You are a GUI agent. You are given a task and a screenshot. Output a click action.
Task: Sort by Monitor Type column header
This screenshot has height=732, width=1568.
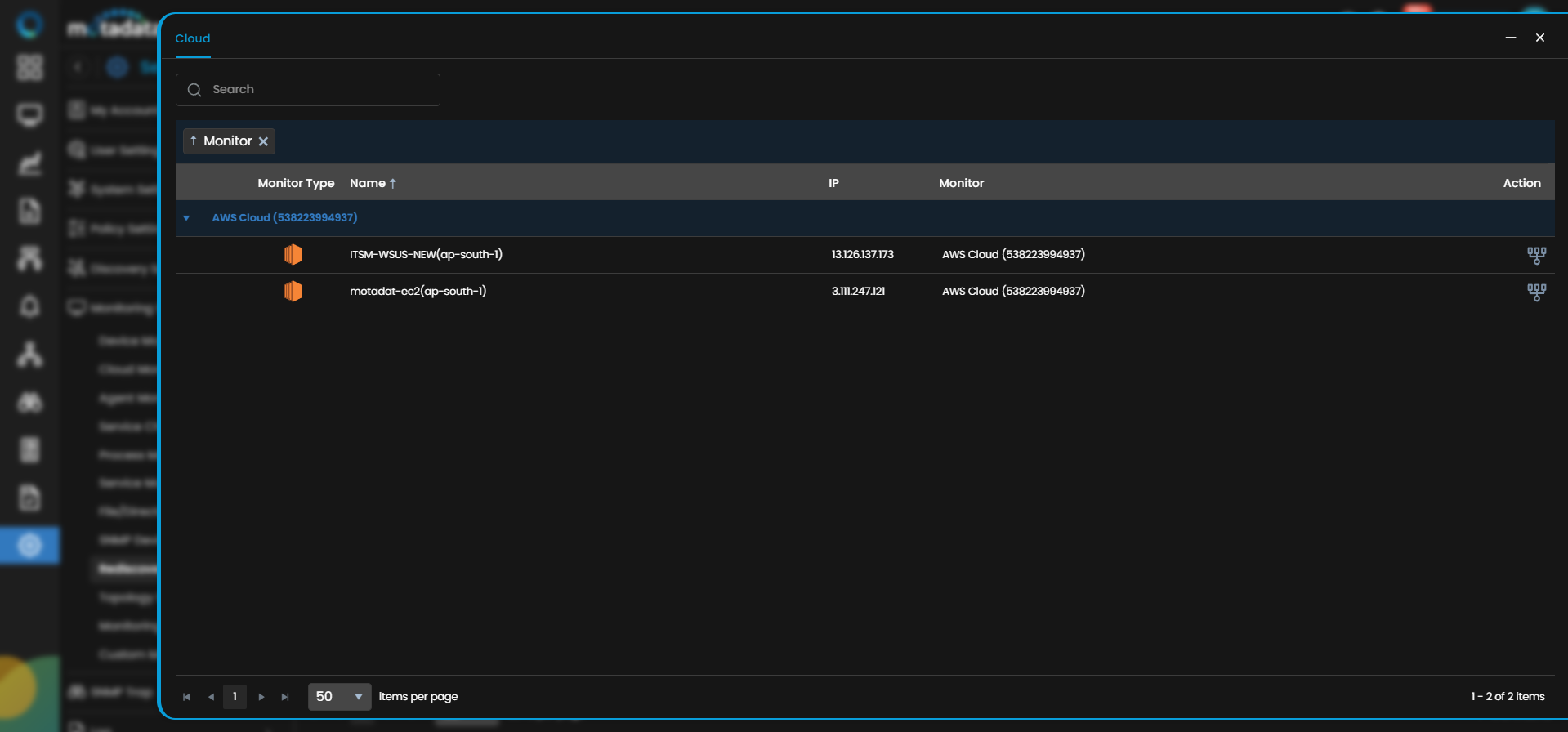tap(296, 183)
